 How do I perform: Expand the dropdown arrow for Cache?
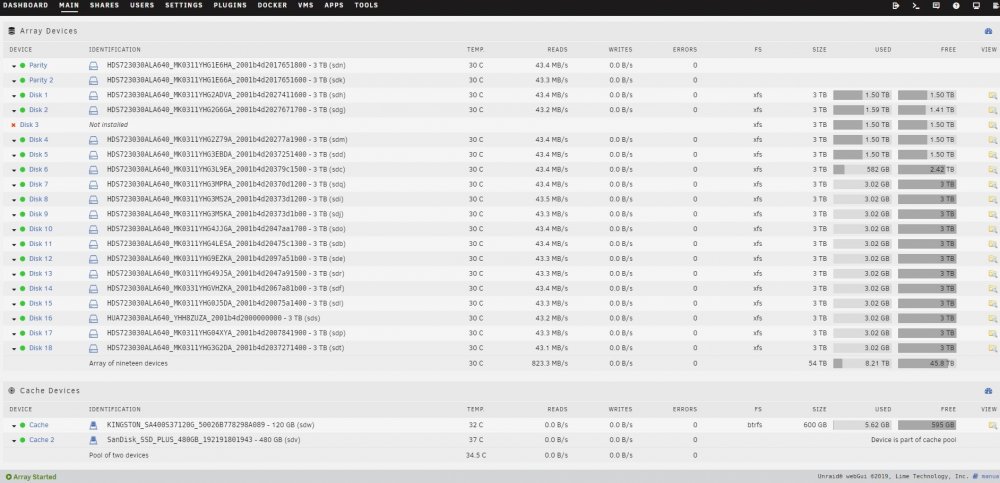pos(14,426)
